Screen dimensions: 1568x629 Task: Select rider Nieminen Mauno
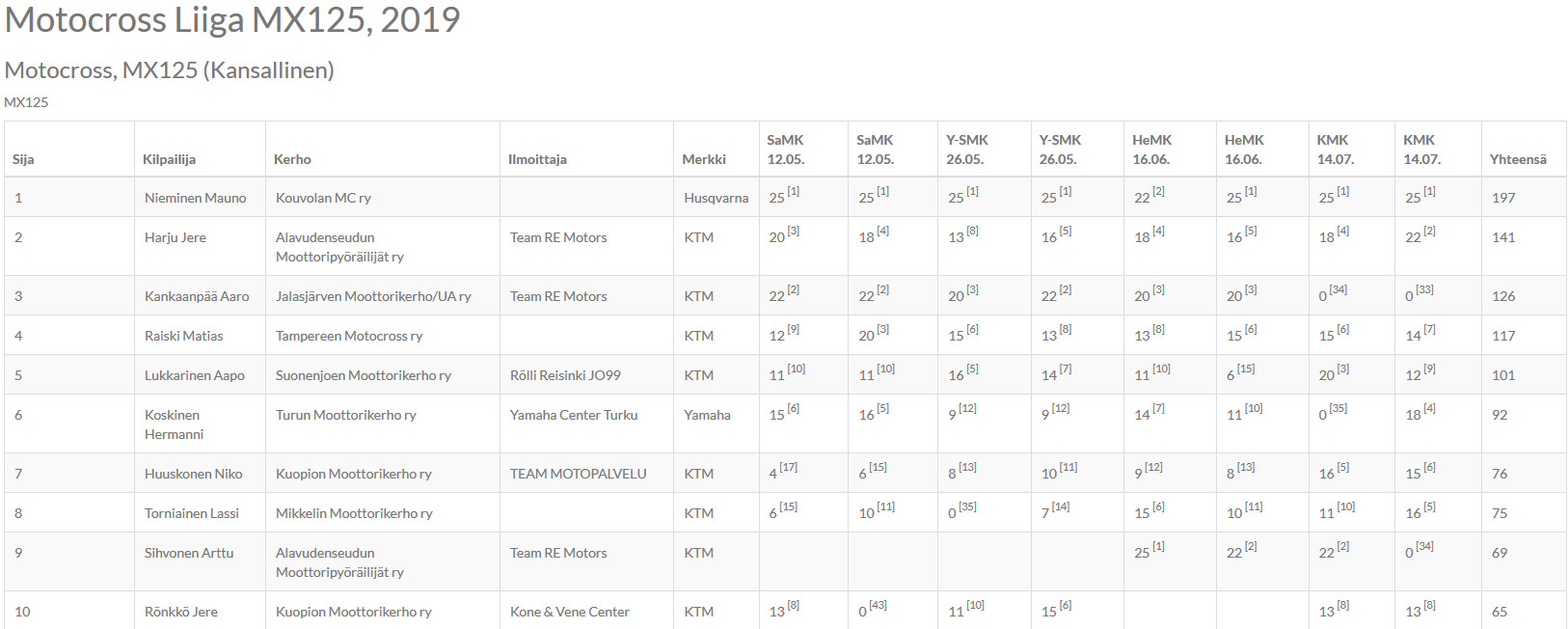click(x=196, y=198)
